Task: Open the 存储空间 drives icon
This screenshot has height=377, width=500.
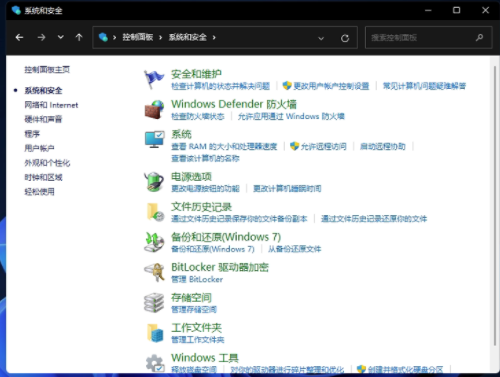Action: [x=154, y=303]
